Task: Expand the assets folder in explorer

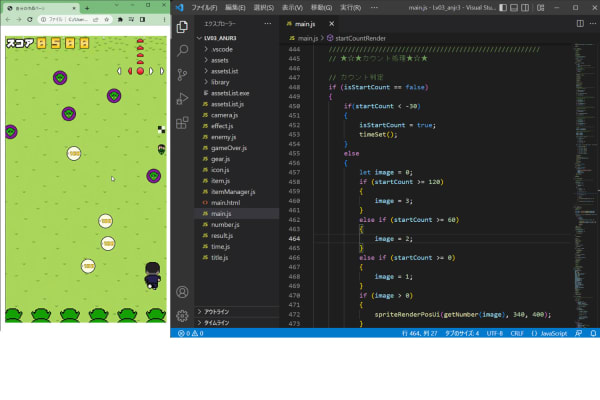Action: tap(219, 60)
